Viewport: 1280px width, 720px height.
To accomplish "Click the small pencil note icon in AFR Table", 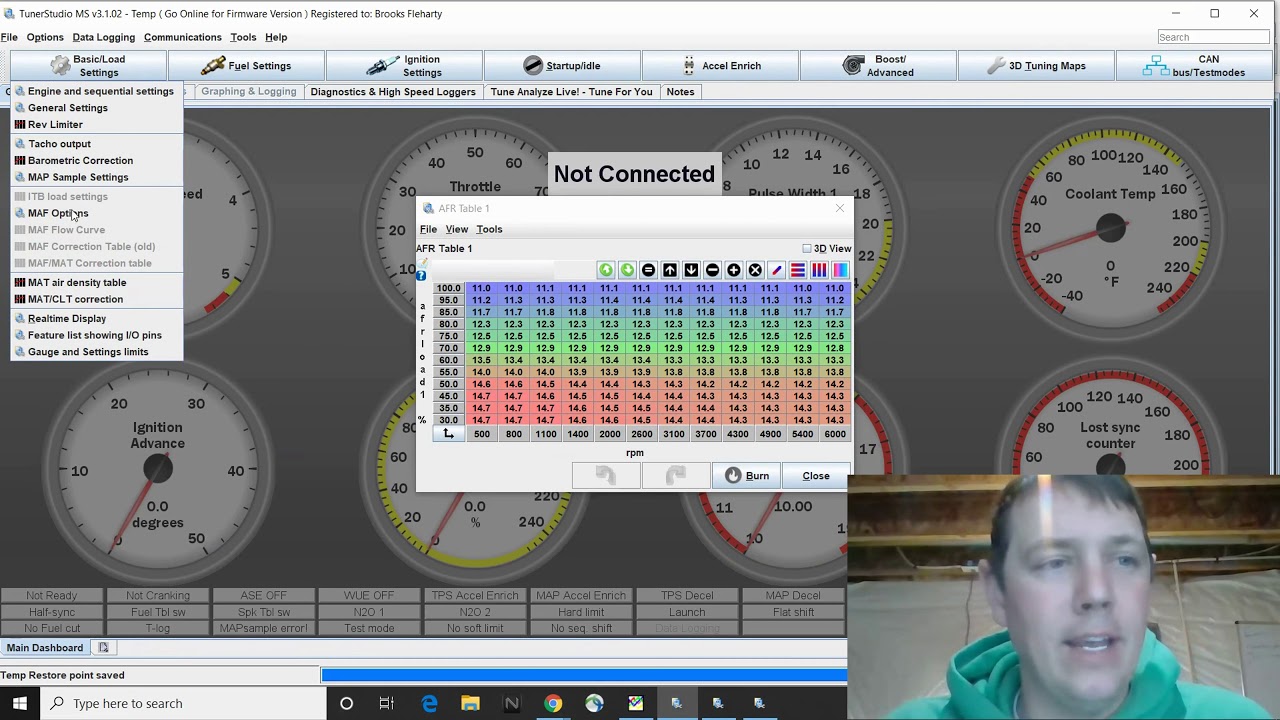I will click(423, 264).
